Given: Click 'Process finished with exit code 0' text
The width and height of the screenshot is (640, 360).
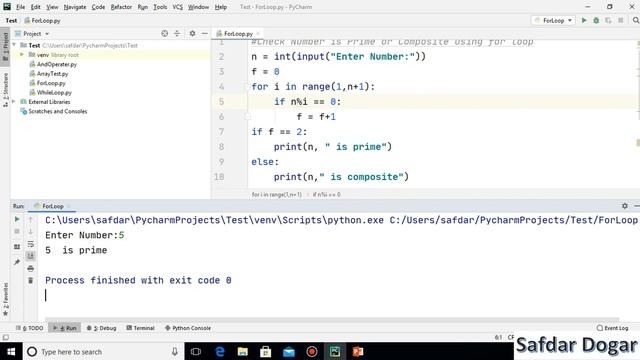Looking at the screenshot, I should point(138,280).
